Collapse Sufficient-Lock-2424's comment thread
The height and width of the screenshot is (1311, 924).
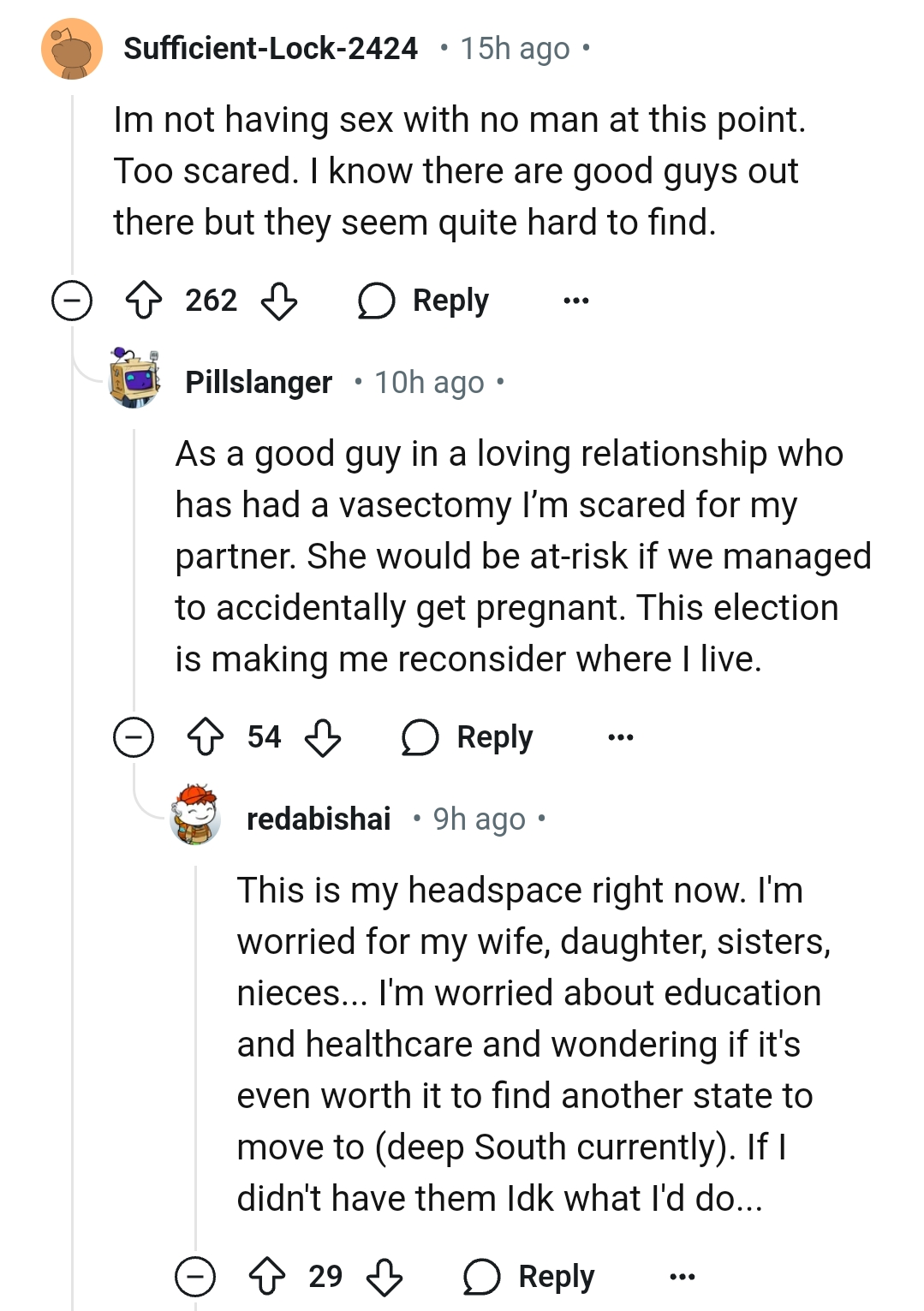72,301
